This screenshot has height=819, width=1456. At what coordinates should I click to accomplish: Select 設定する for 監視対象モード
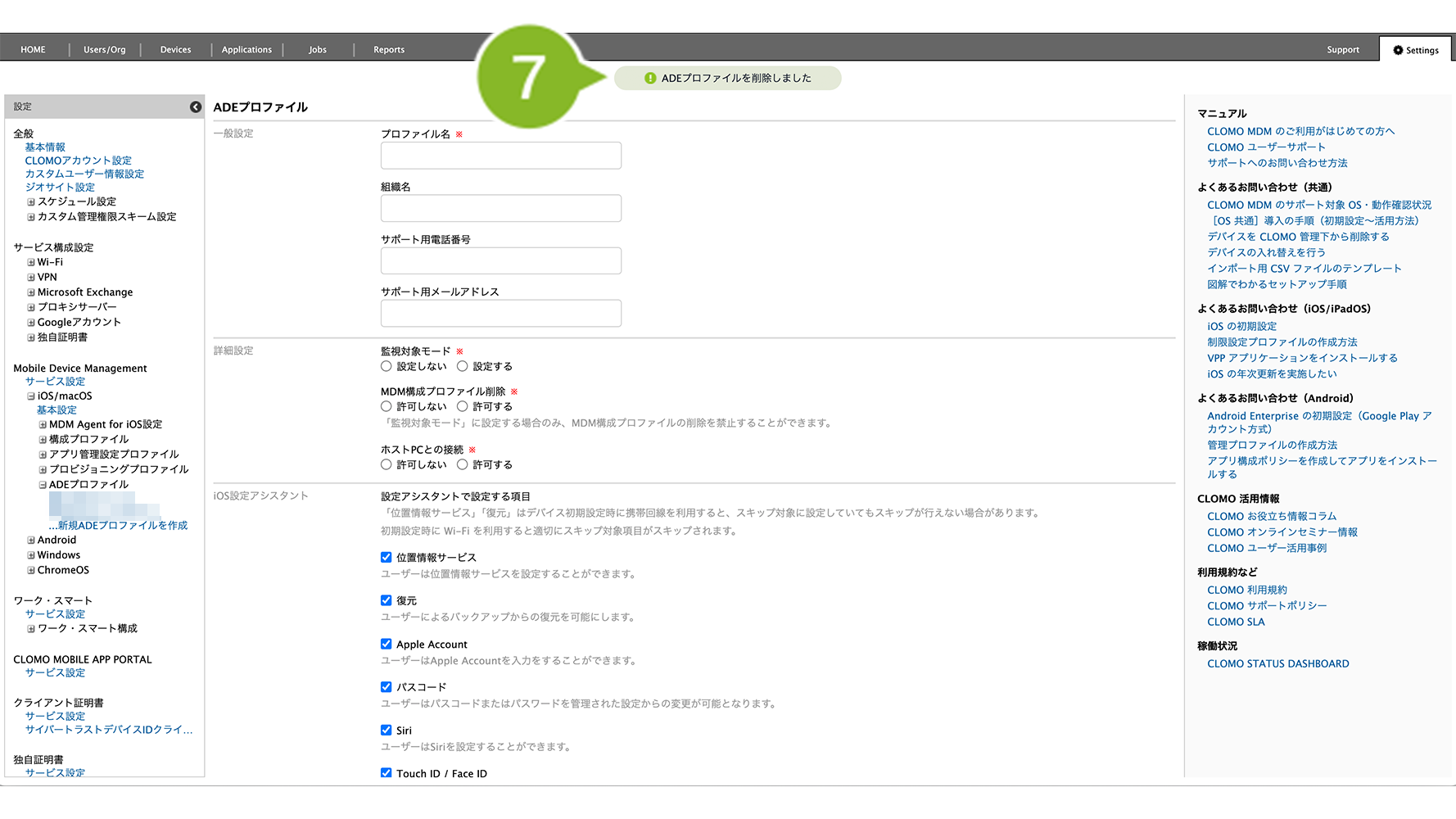(x=463, y=366)
